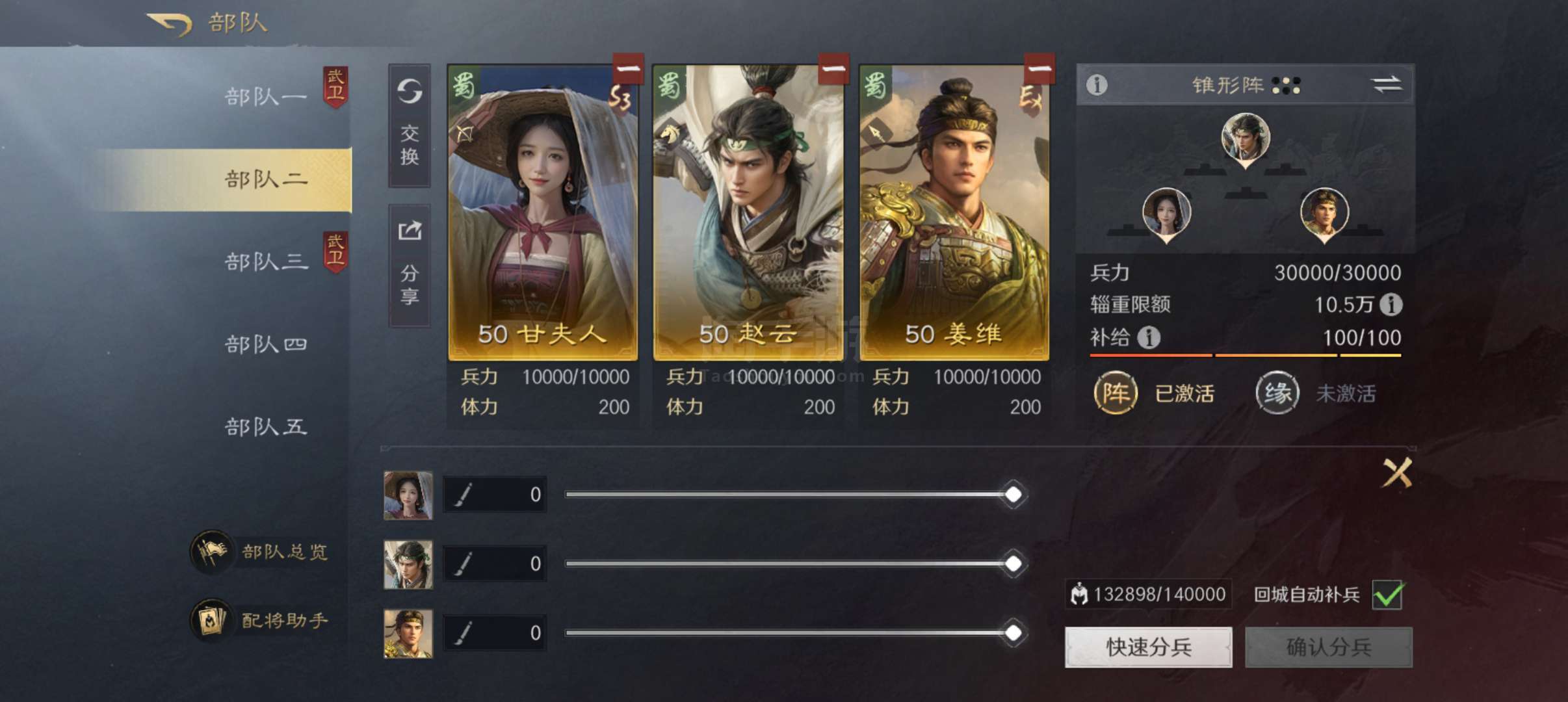This screenshot has width=1568, height=702.
Task: Select 部队四 tab
Action: (265, 344)
